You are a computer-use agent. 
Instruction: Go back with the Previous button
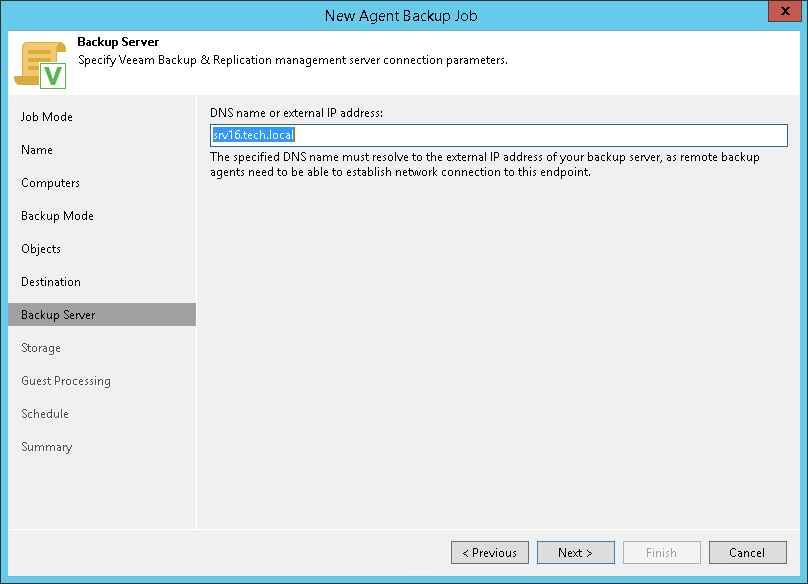[490, 553]
